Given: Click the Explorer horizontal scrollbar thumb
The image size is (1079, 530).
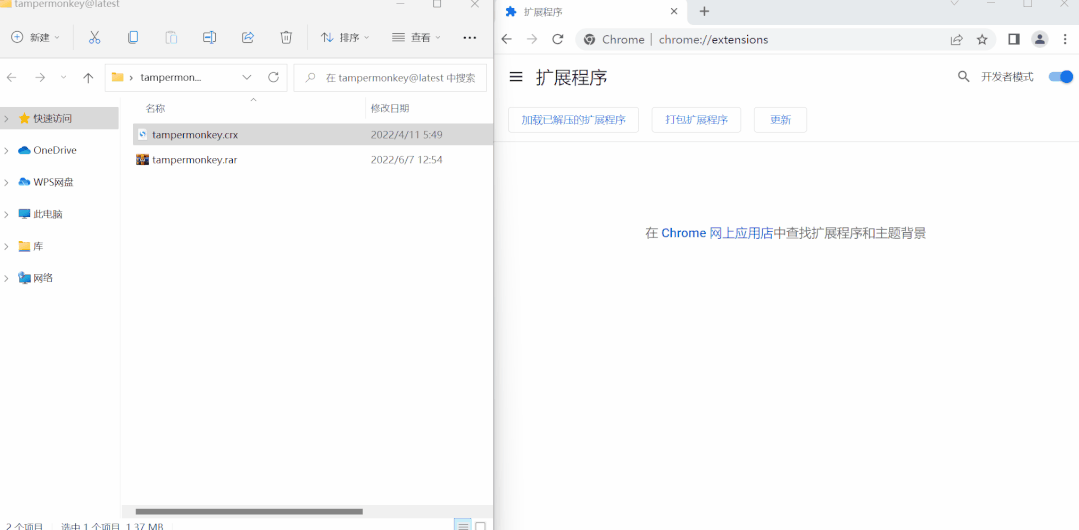Looking at the screenshot, I should pos(249,511).
